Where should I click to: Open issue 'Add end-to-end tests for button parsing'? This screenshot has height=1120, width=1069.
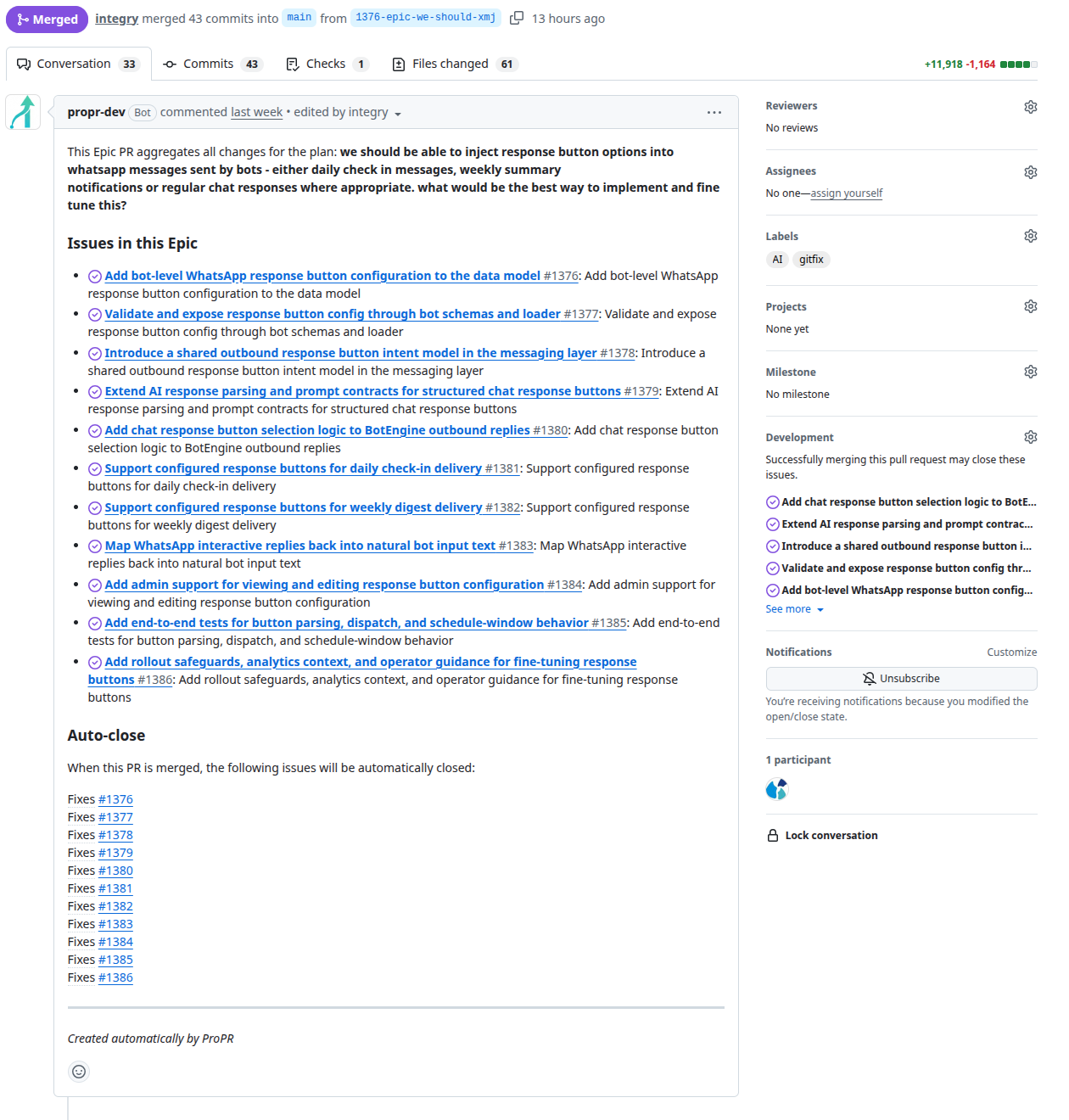346,623
